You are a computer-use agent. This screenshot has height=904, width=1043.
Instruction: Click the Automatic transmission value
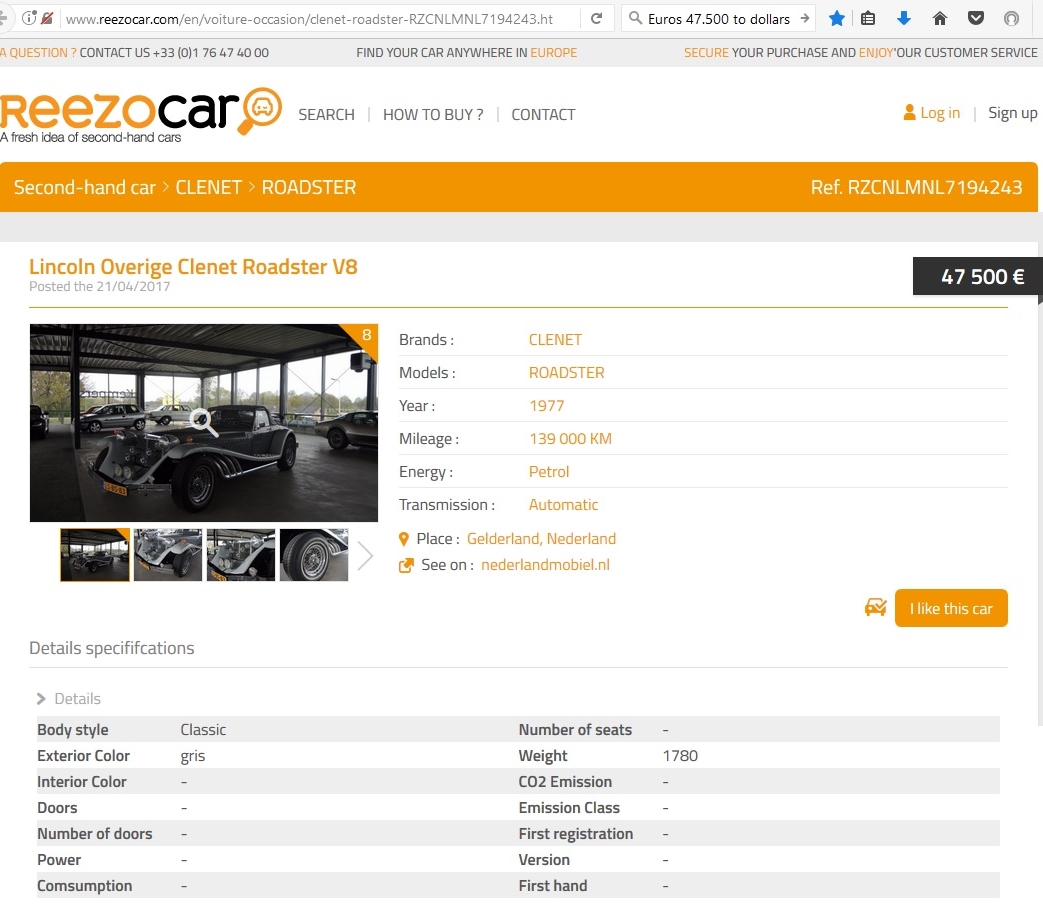(563, 505)
